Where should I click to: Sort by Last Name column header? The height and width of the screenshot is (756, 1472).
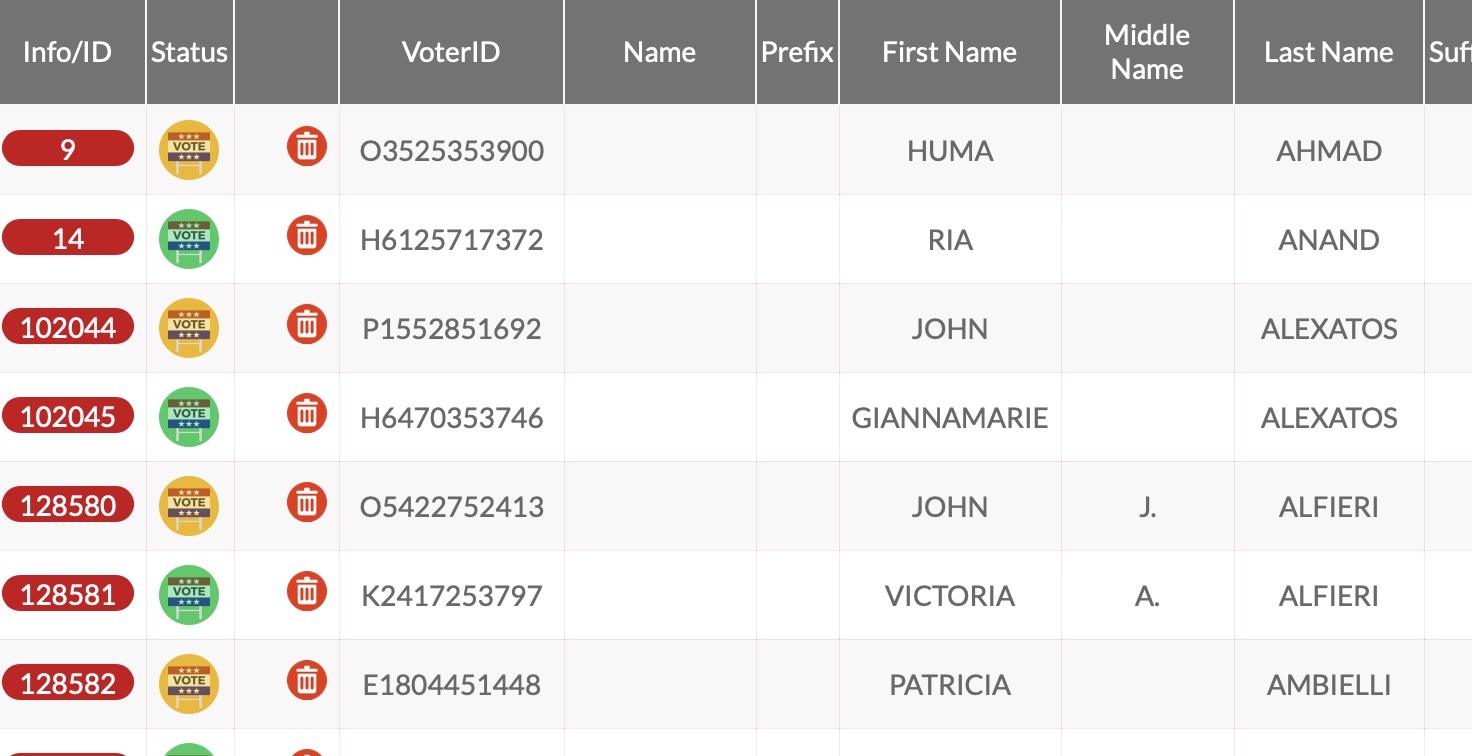pos(1329,52)
